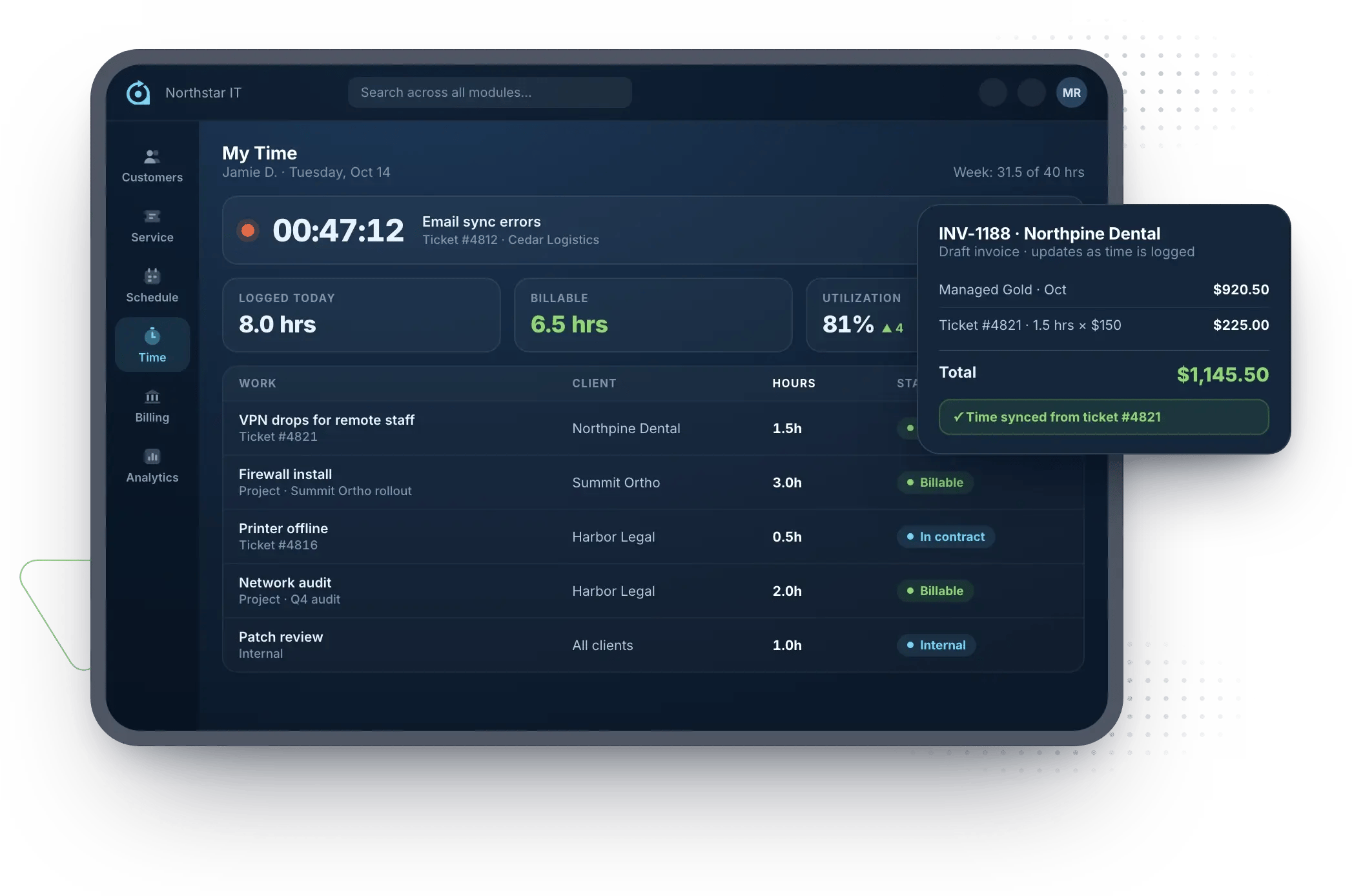Open the MR user avatar
Screen dimensions: 1352x896
[x=1072, y=92]
